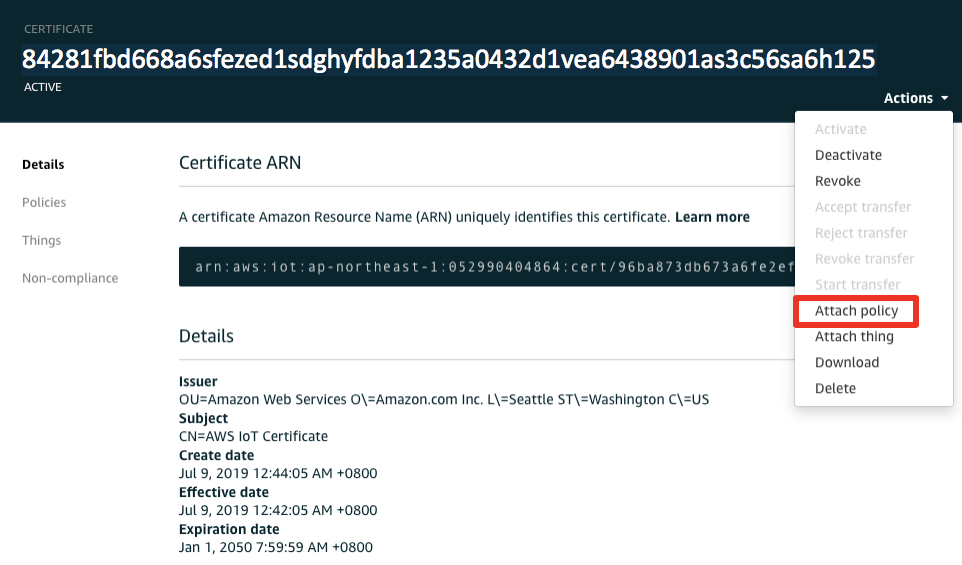Click the Actions dropdown arrow icon
This screenshot has width=962, height=565.
944,98
